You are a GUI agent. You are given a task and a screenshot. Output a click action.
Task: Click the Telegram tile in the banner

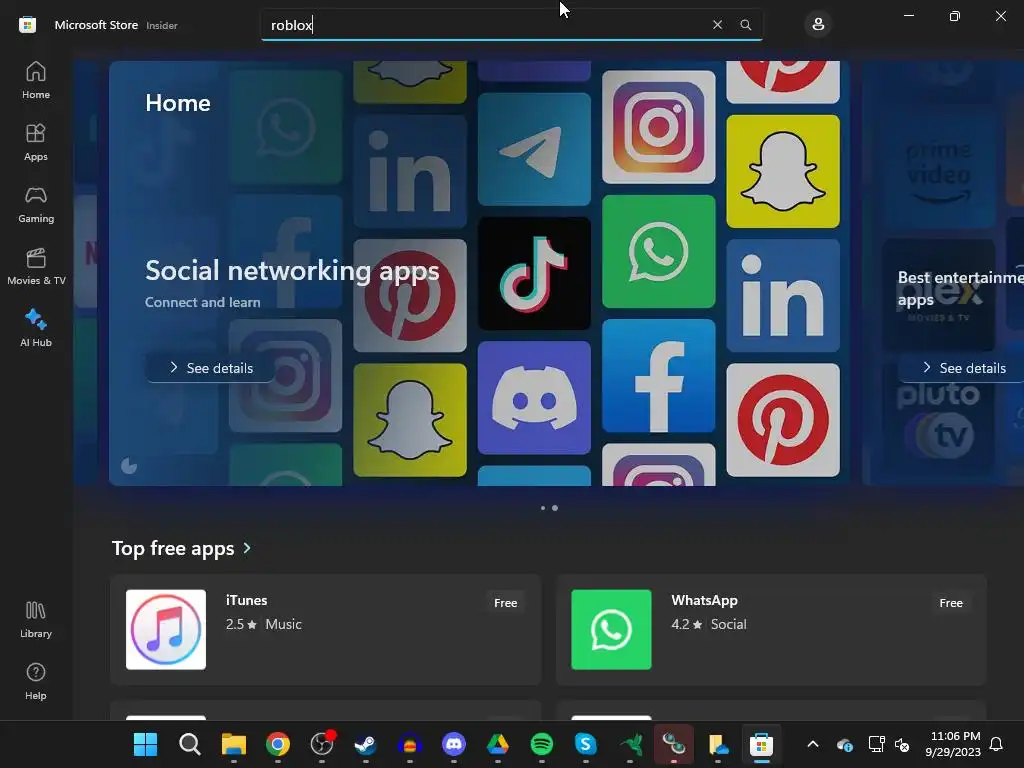pyautogui.click(x=534, y=149)
